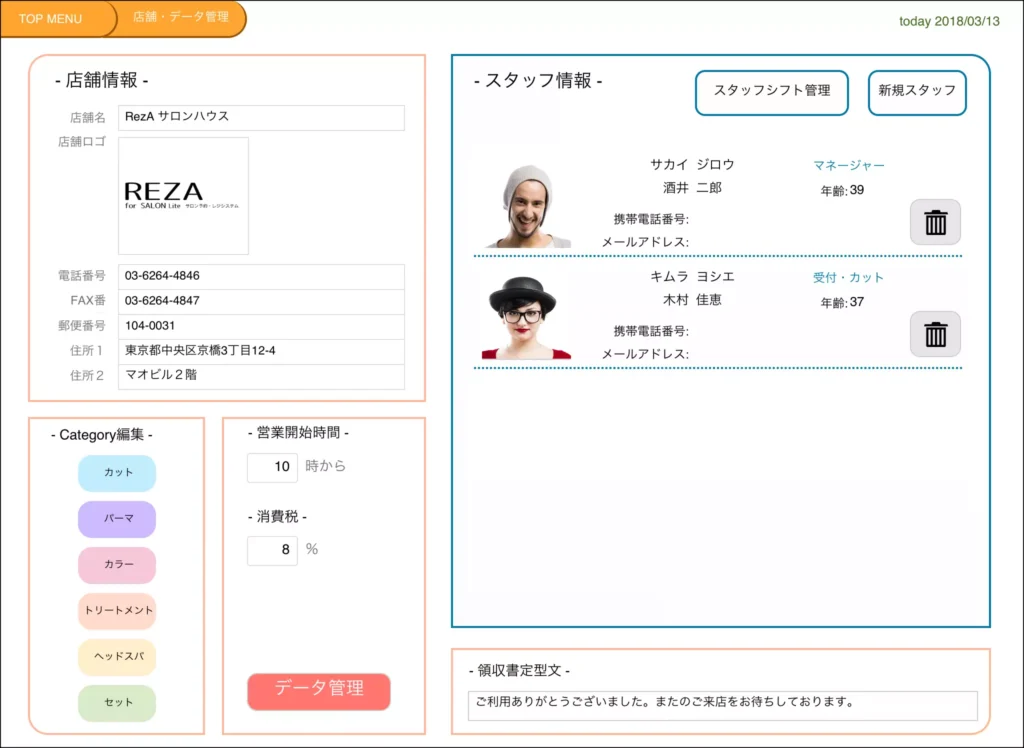Click trash icon for キムラ ヨシエ

935,334
